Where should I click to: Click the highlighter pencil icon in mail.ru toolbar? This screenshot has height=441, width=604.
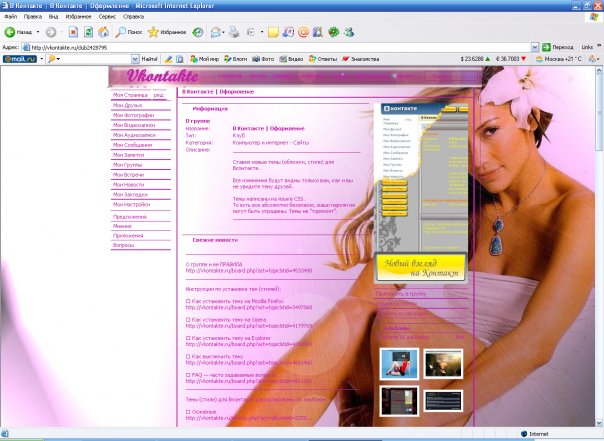tap(168, 59)
